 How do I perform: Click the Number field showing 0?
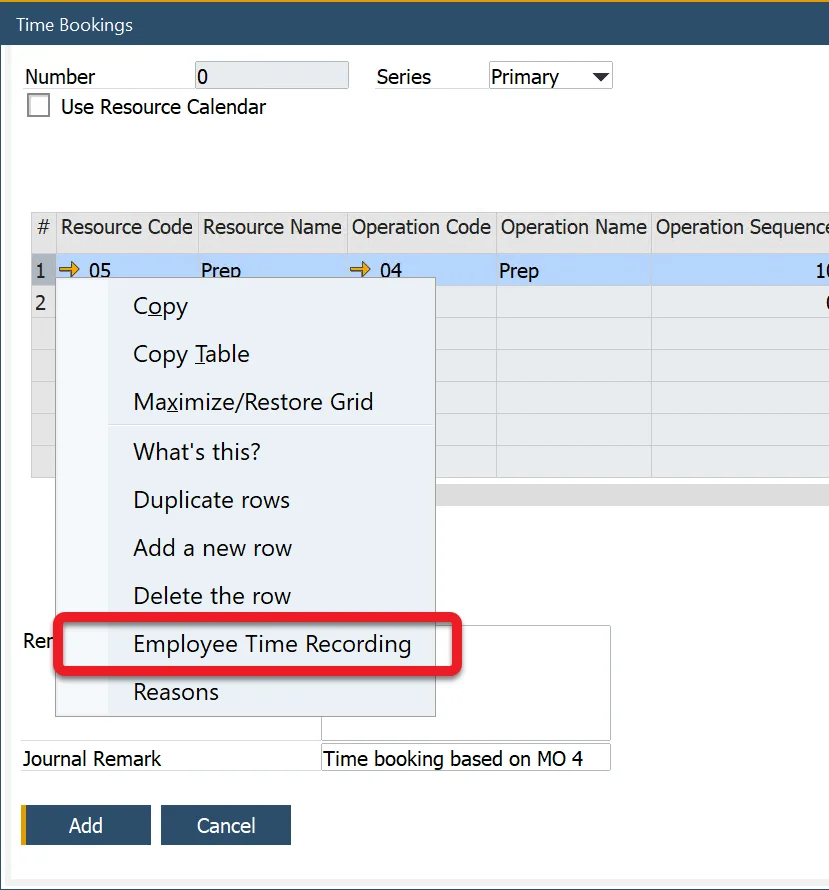[271, 74]
